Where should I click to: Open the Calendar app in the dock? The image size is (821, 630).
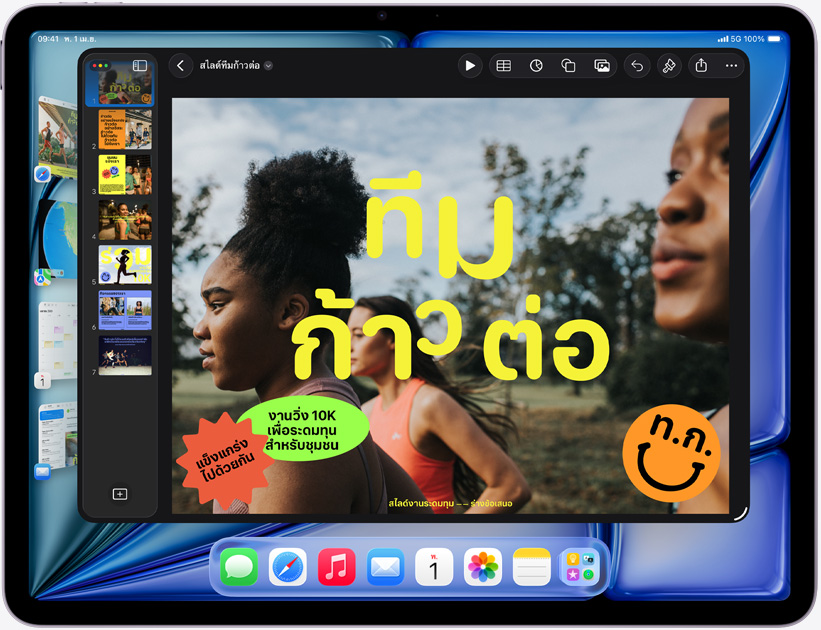(433, 567)
